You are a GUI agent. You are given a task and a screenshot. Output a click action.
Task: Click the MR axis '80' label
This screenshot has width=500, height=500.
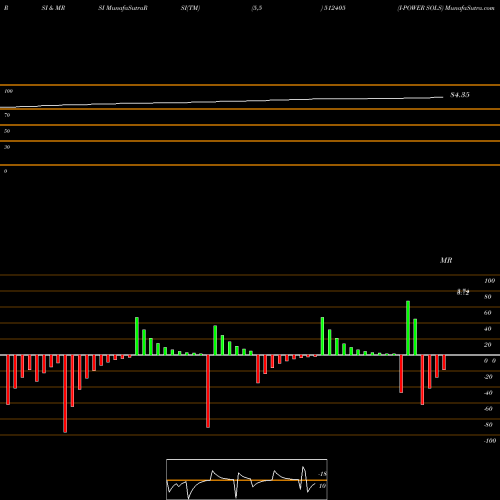pyautogui.click(x=488, y=297)
